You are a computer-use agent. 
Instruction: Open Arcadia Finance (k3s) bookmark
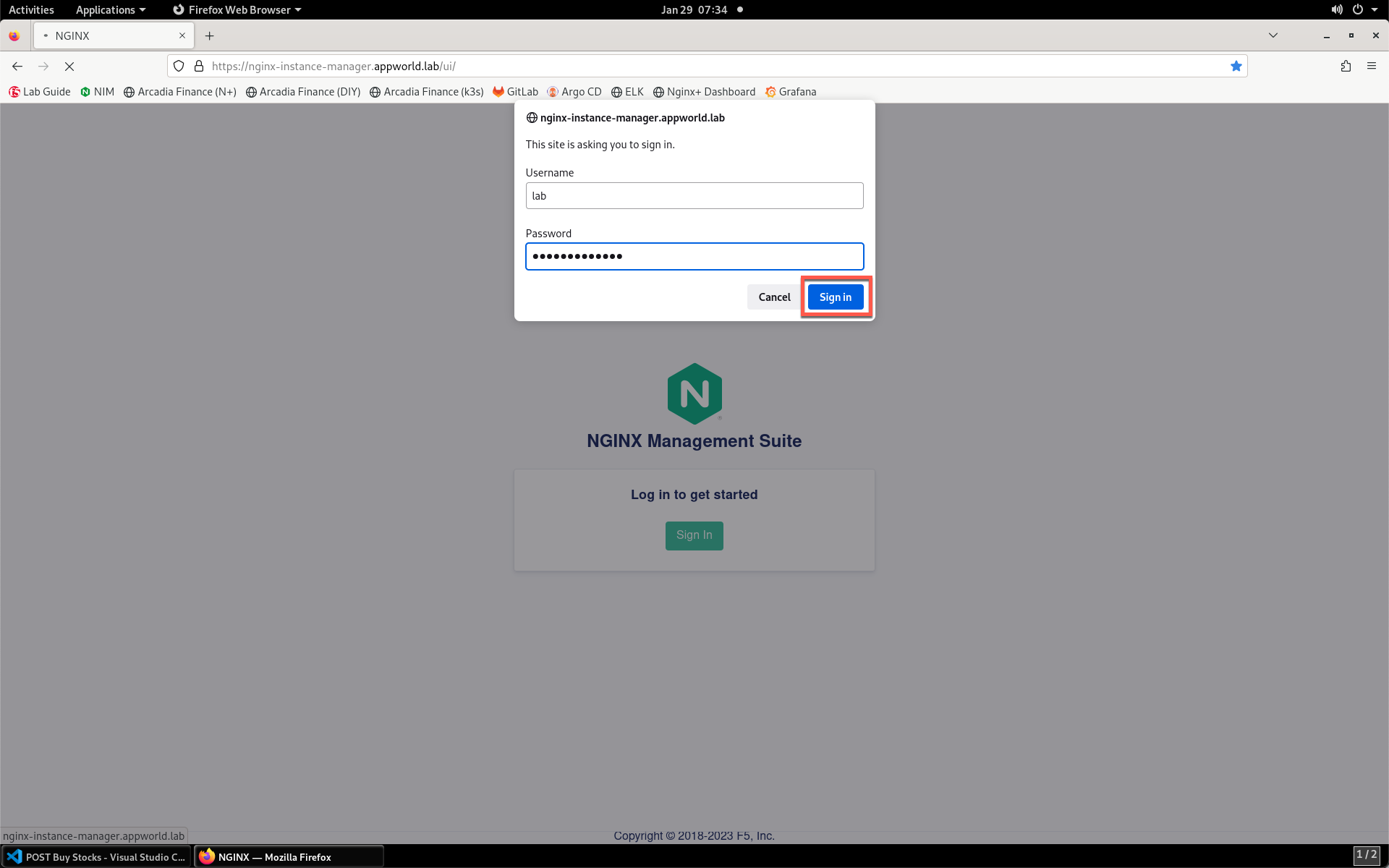[x=427, y=92]
